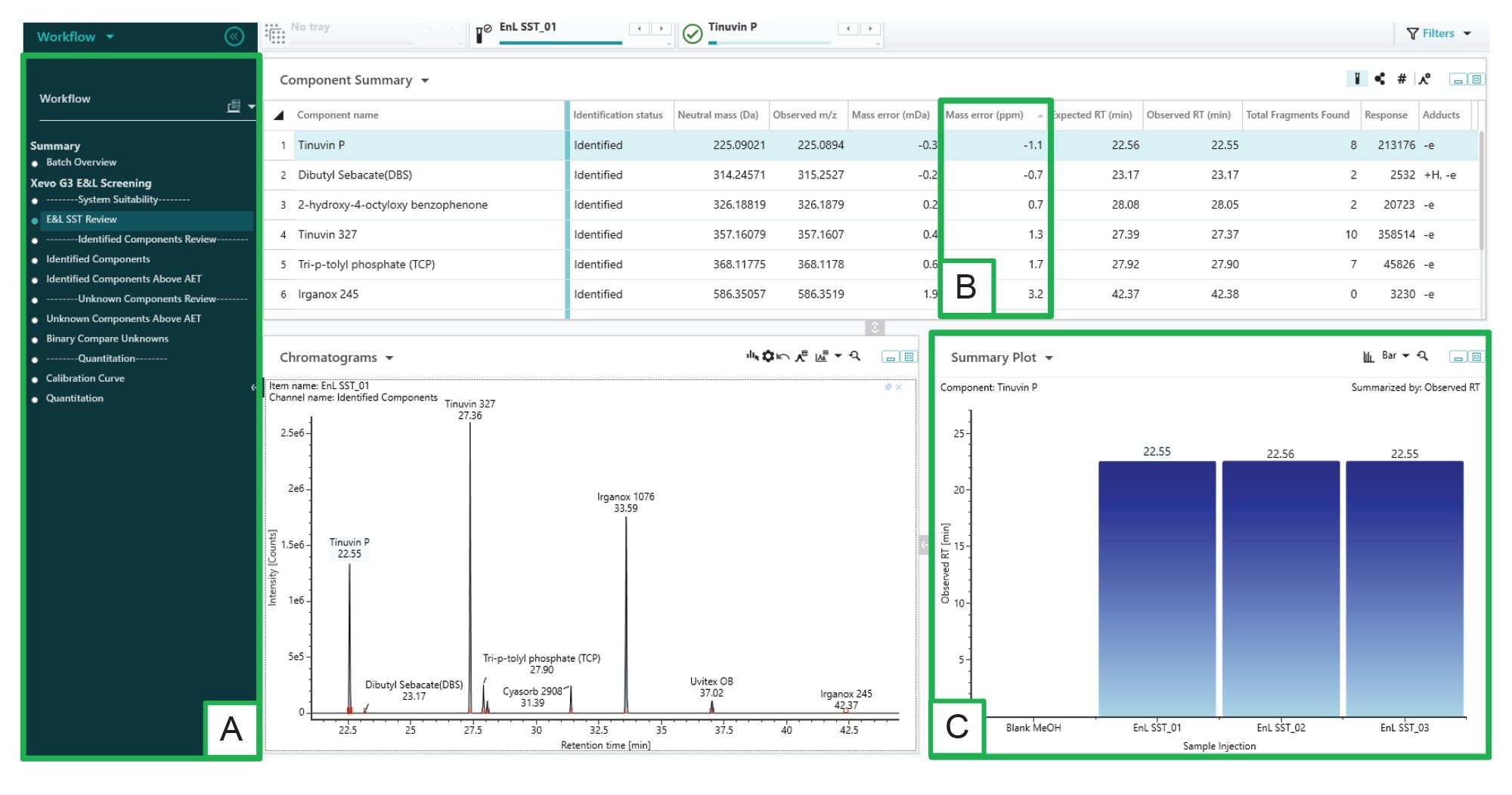1512x795 pixels.
Task: Select the Irganox 245 row
Action: (x=871, y=294)
